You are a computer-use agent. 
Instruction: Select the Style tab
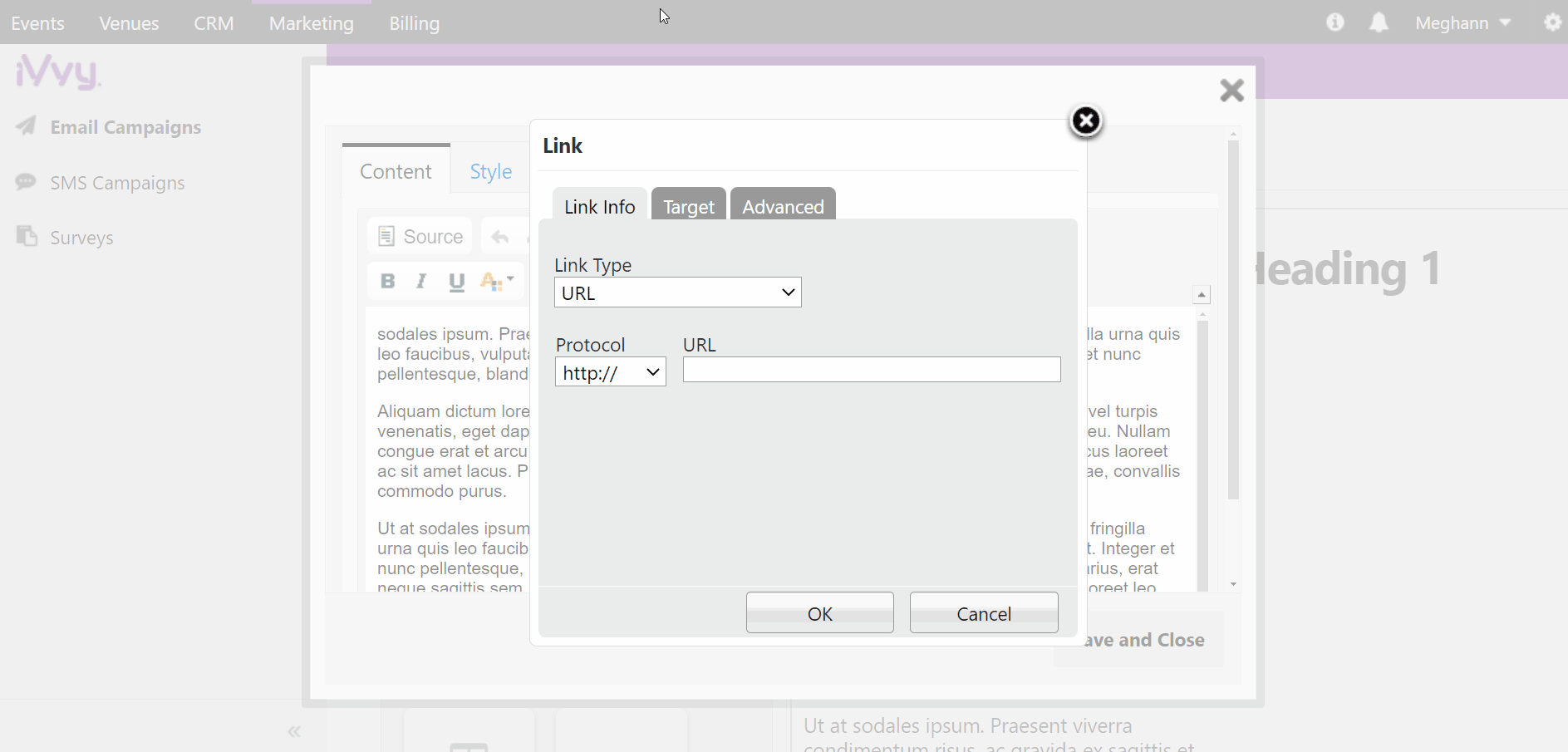490,171
